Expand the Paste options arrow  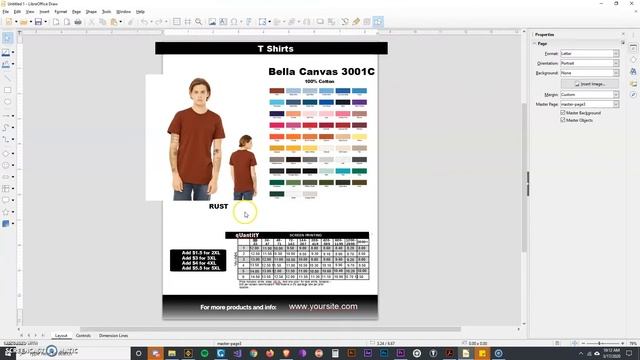click(x=120, y=22)
